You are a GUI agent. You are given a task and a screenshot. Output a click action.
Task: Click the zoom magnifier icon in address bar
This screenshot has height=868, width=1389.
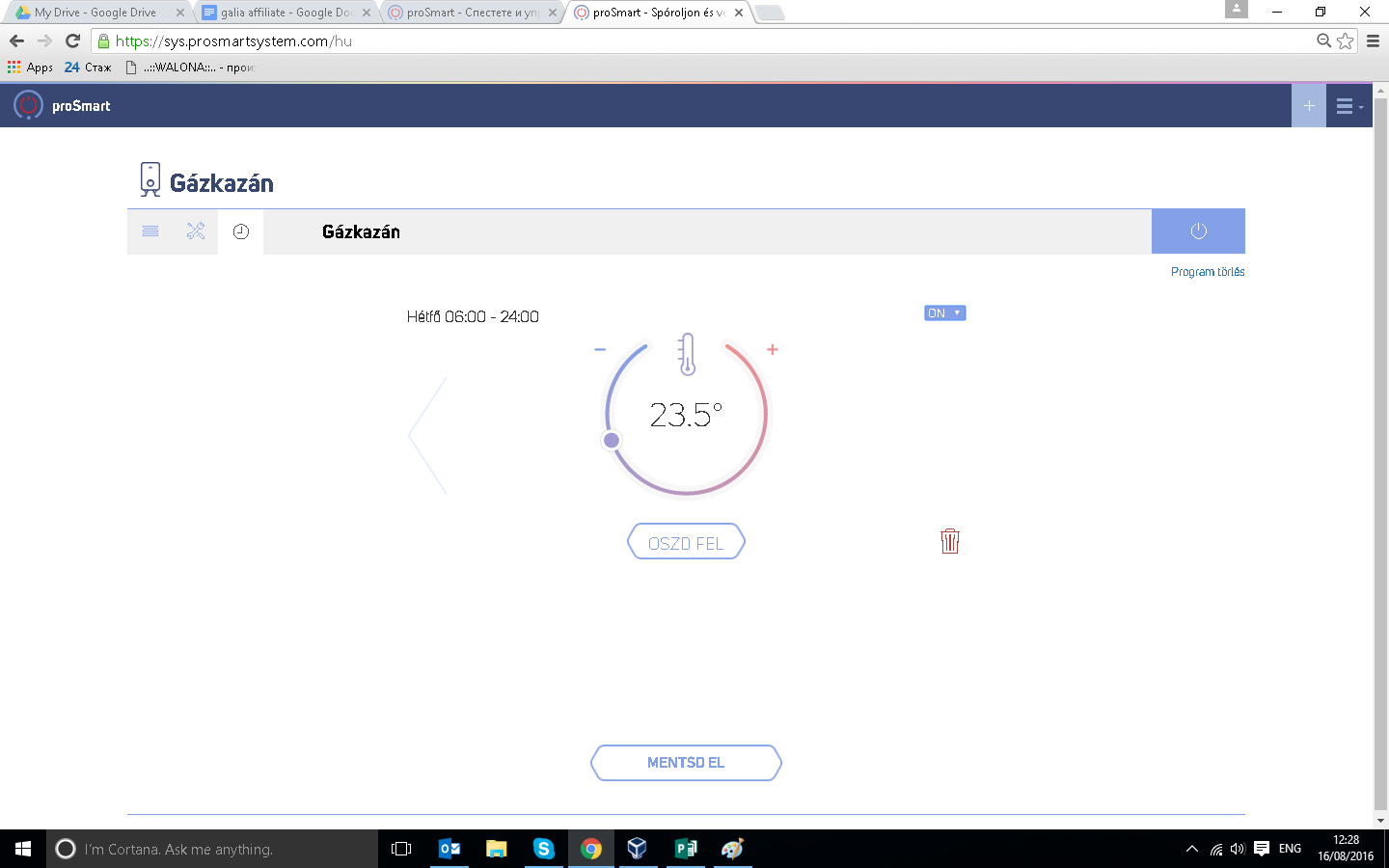pyautogui.click(x=1324, y=41)
